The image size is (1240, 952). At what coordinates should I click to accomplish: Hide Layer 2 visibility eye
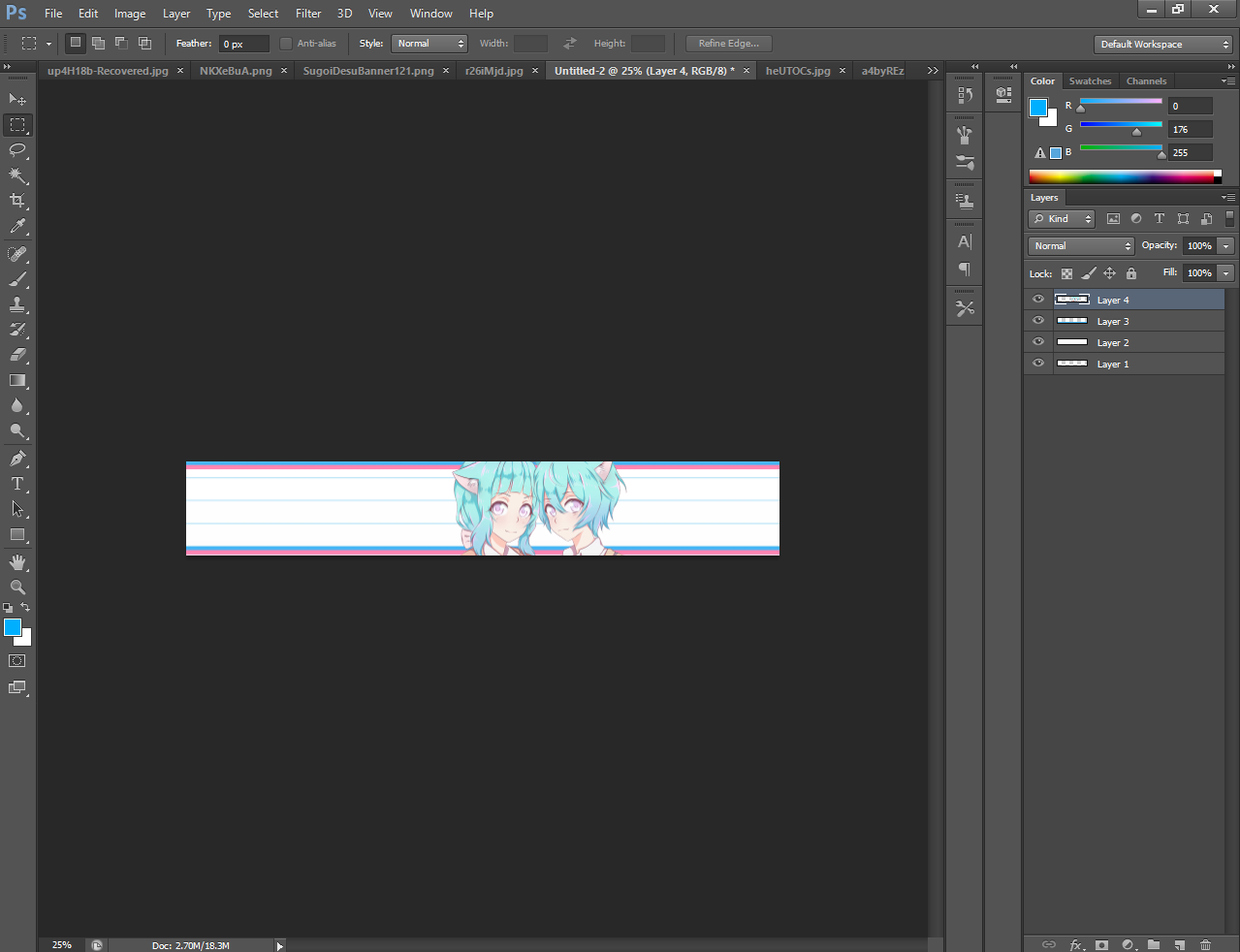pyautogui.click(x=1038, y=342)
